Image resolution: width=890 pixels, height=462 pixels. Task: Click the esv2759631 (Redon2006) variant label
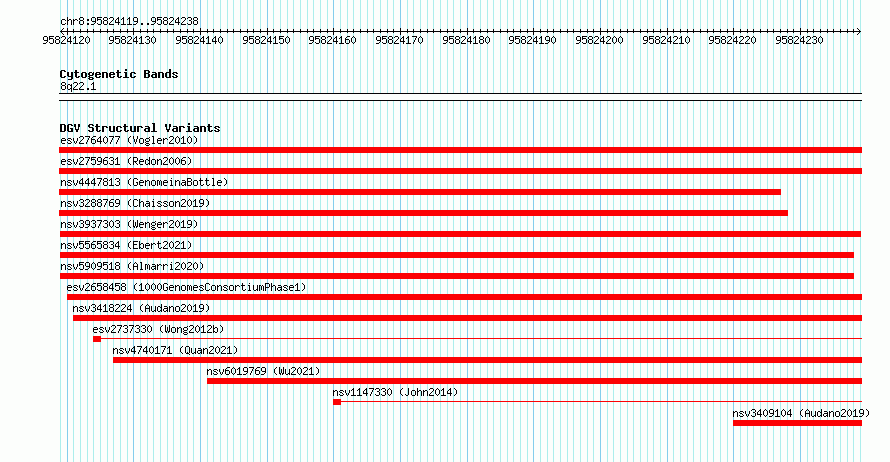point(126,161)
